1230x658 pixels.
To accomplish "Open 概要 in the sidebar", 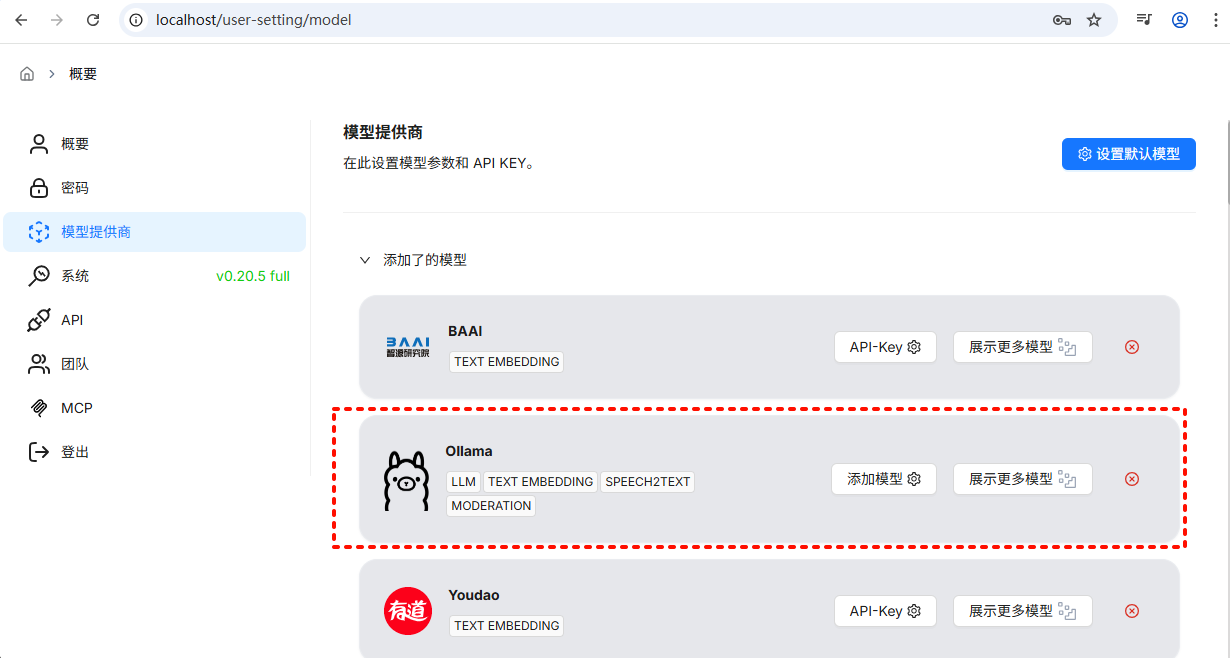I will (75, 144).
